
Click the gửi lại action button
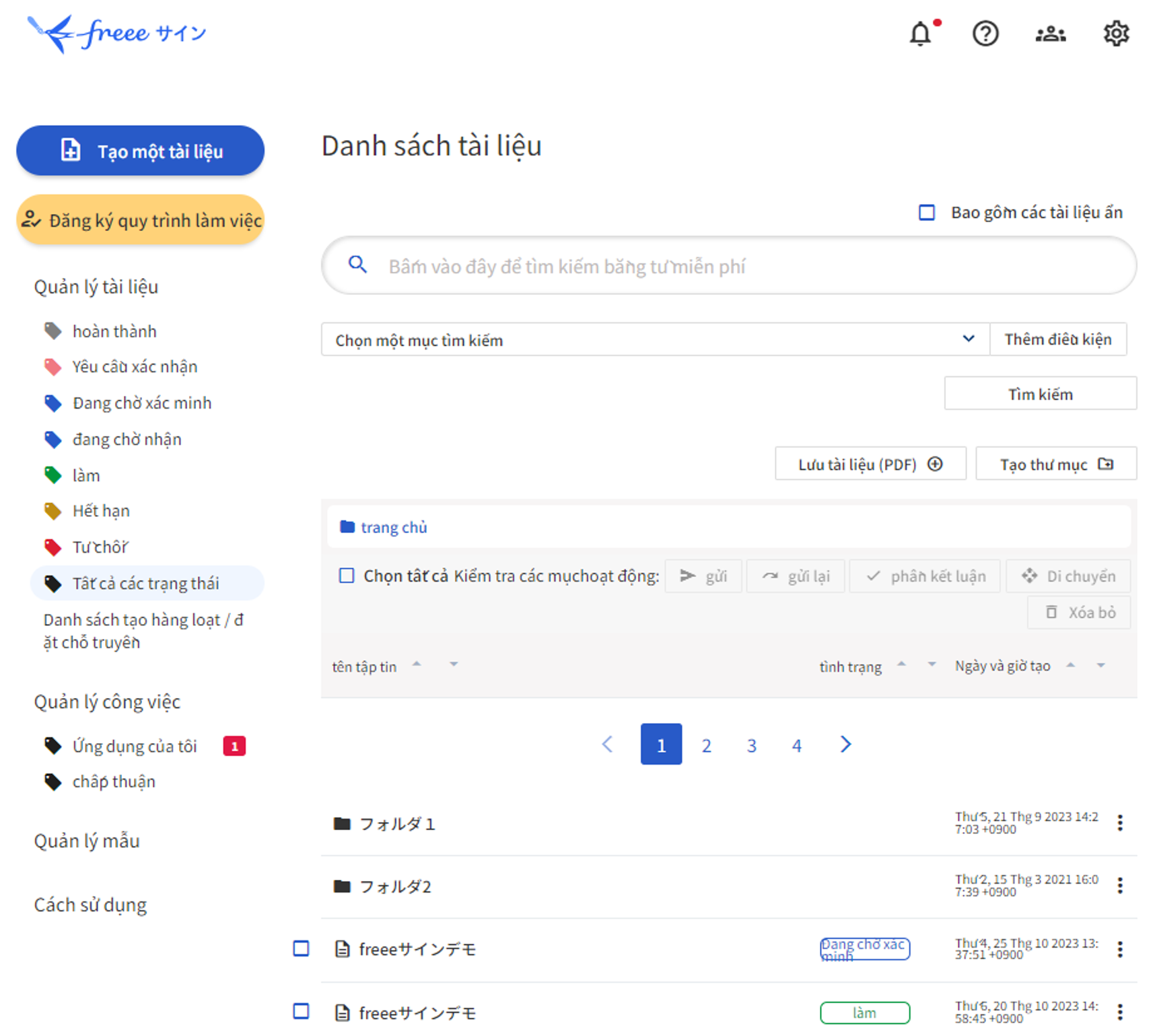(x=796, y=576)
